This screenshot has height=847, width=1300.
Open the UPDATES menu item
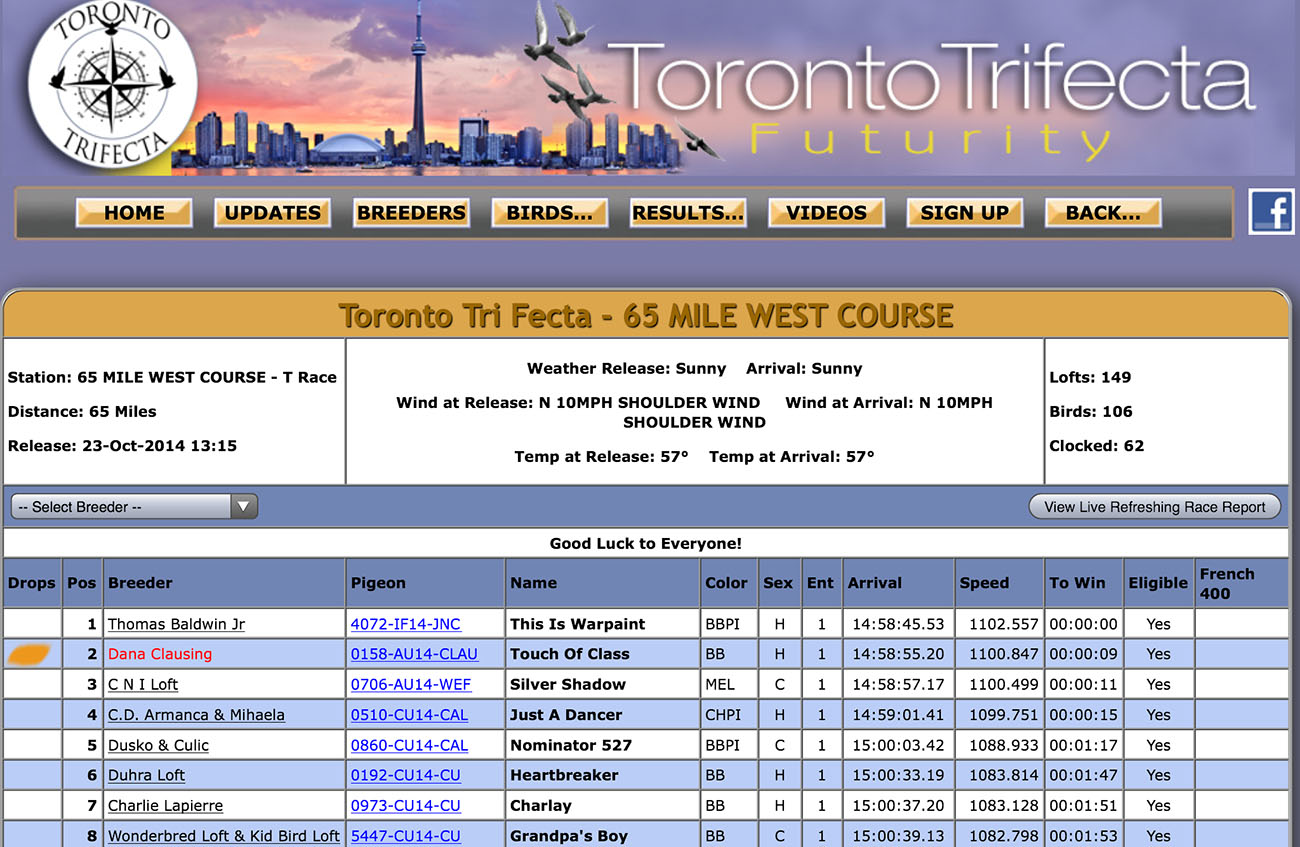272,212
